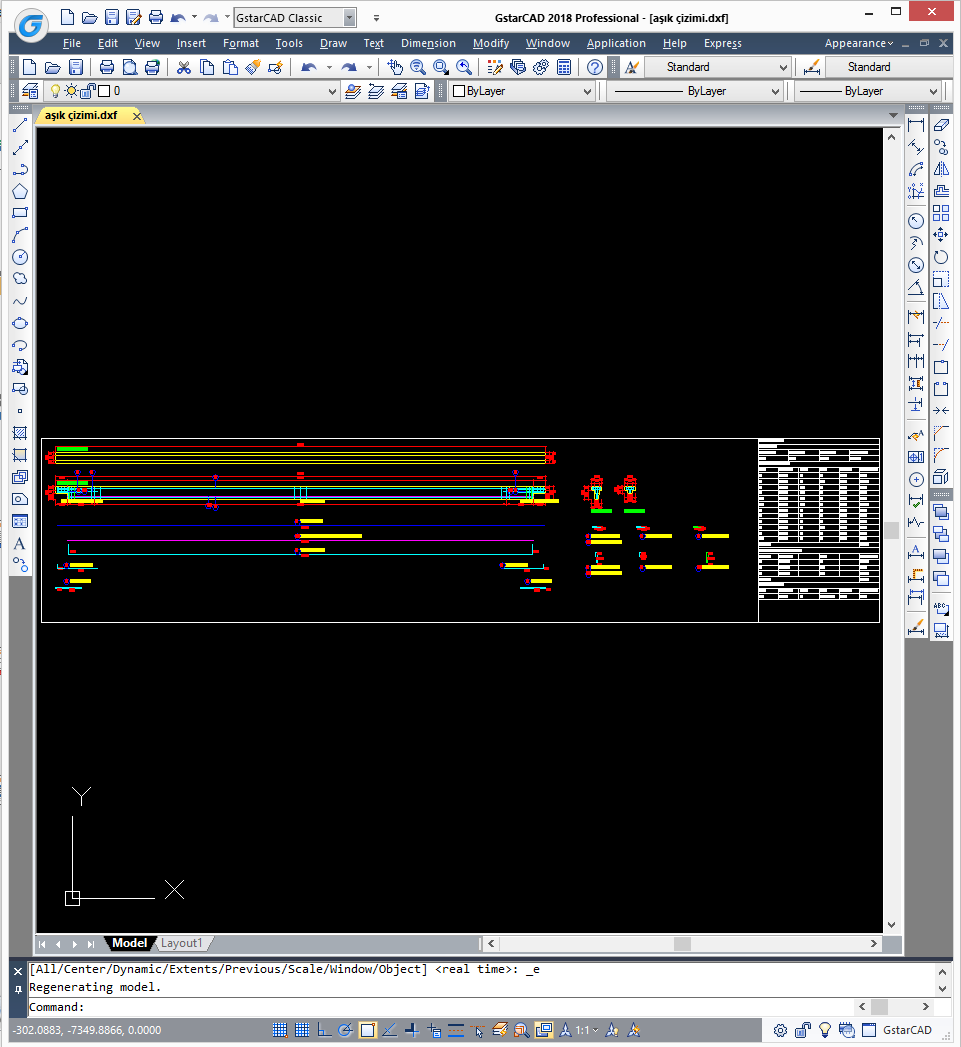Toggle Snap mode in status bar

[280, 1030]
